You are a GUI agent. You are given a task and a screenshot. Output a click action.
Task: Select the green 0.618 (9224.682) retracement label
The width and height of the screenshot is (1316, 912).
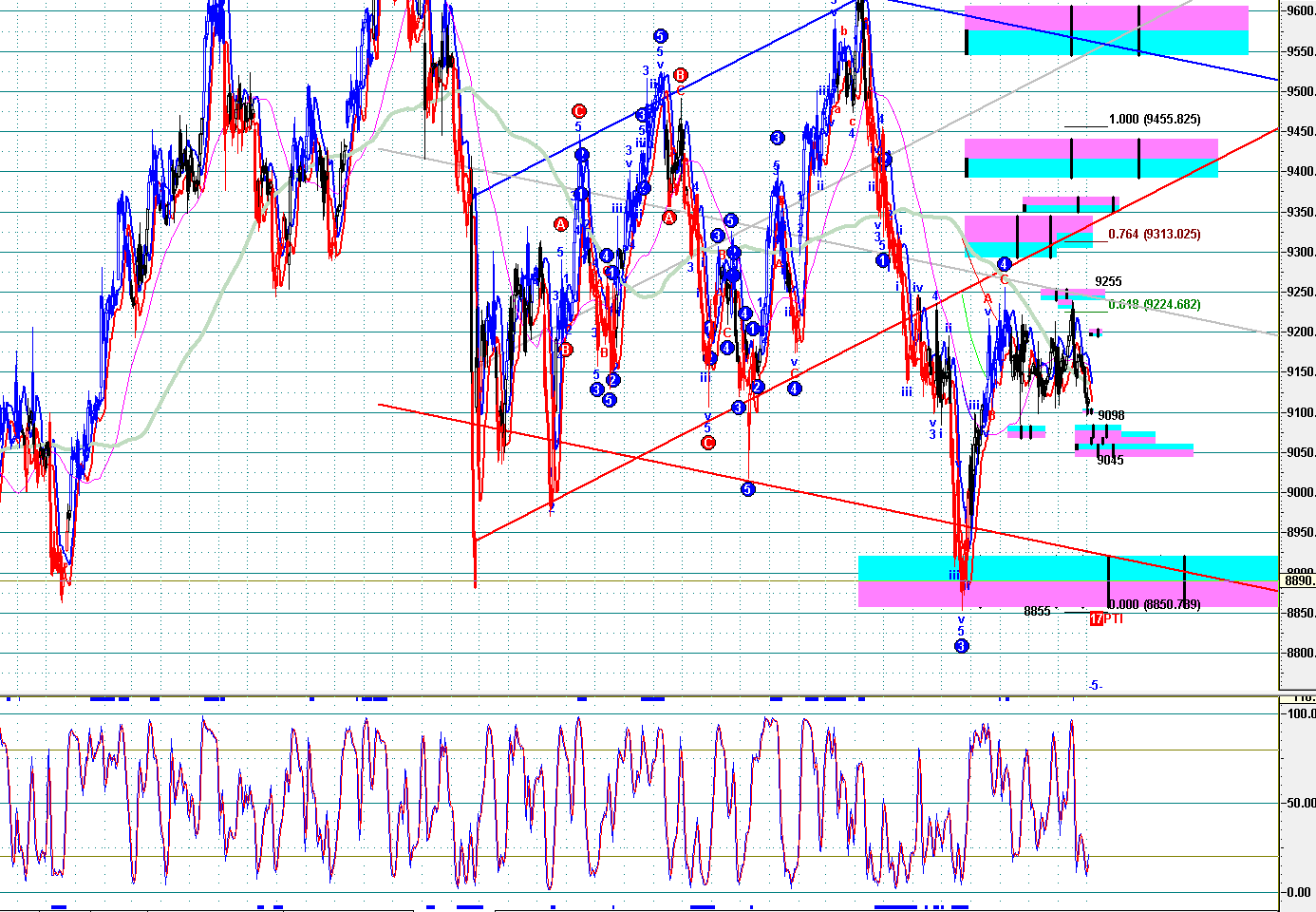[x=1155, y=305]
